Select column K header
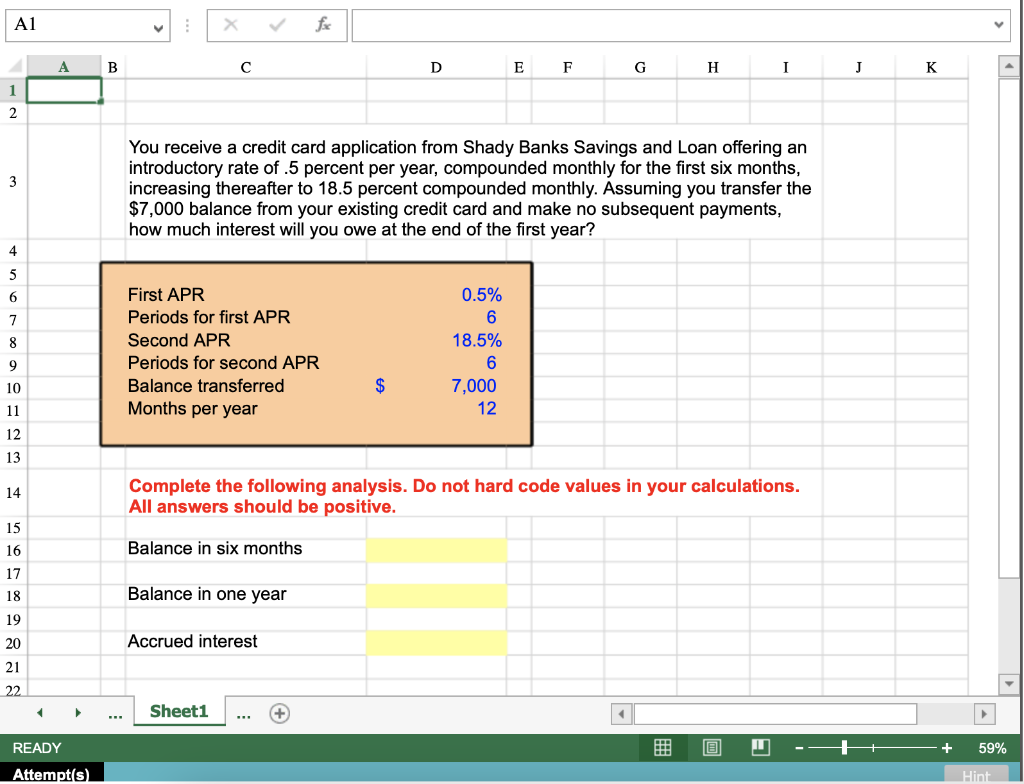Viewport: 1024px width, 784px height. [931, 67]
